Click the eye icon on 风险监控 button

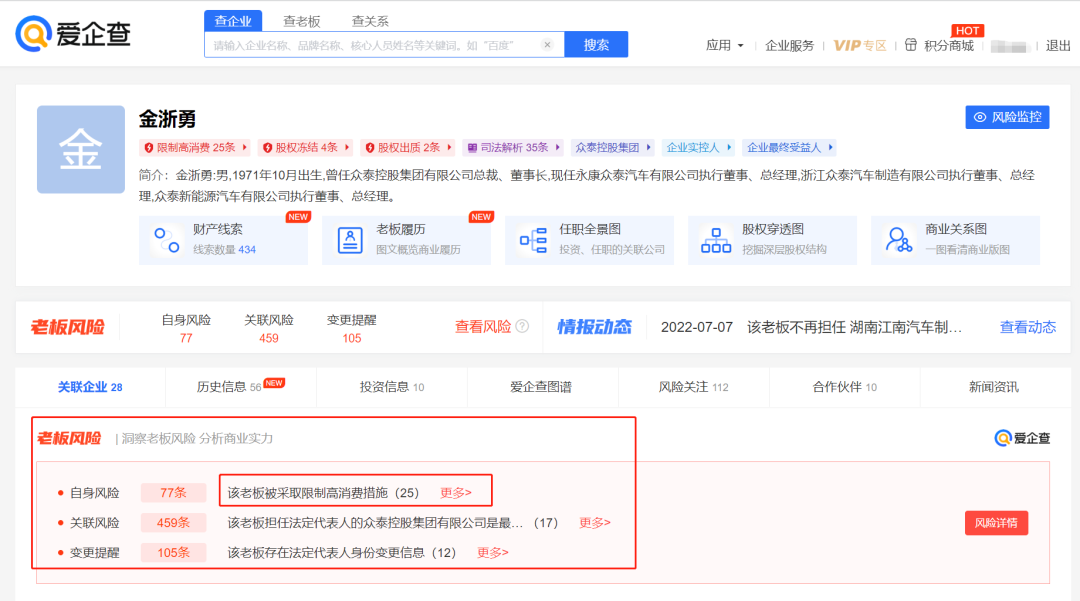point(979,117)
